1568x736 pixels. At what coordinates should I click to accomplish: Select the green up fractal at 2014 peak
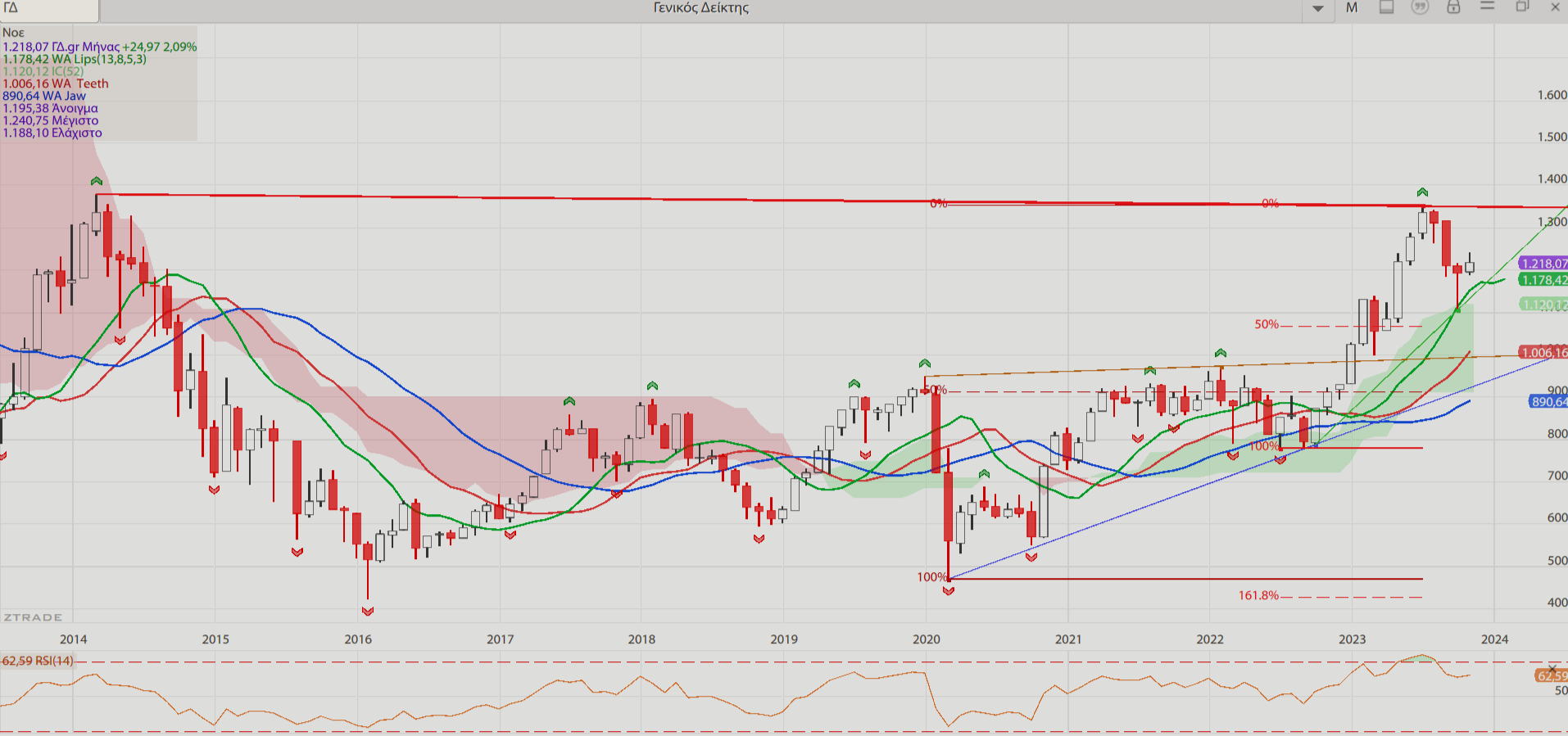pos(97,181)
